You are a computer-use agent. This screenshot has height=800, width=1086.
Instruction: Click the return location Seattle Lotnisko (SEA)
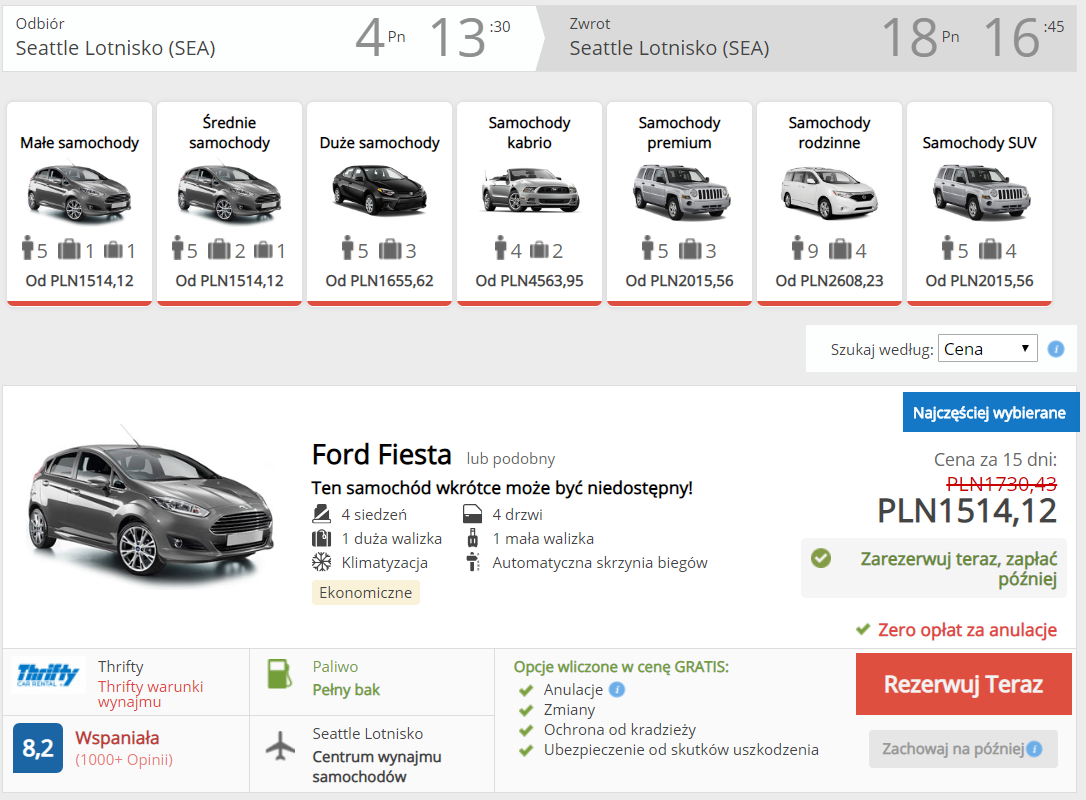[x=669, y=48]
